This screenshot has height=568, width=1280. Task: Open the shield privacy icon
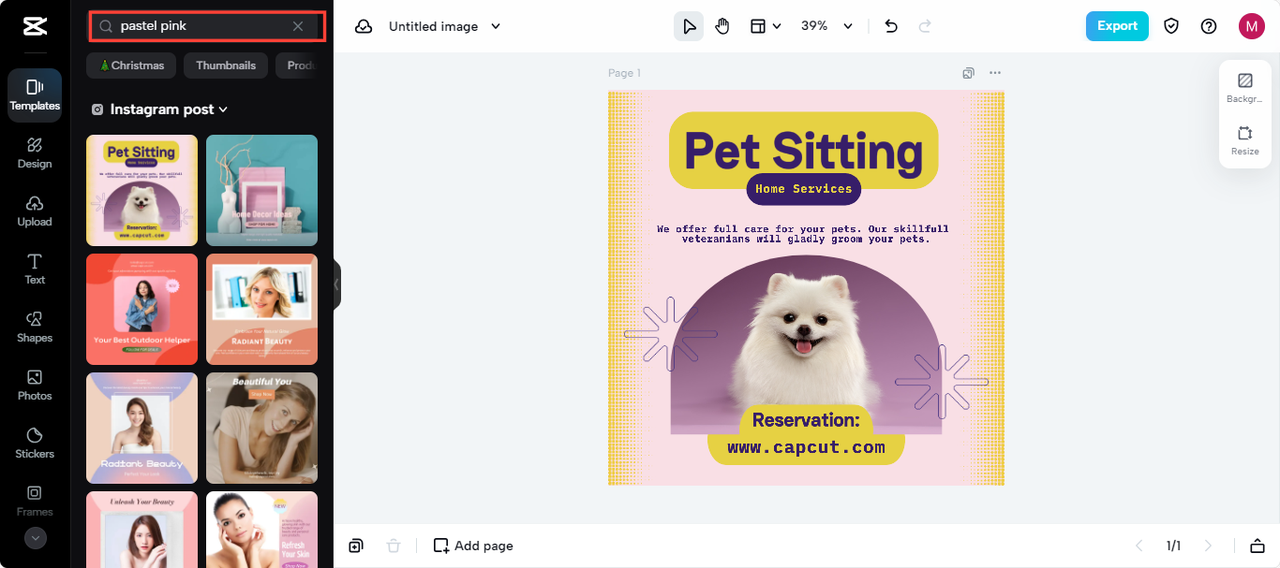coord(1171,27)
